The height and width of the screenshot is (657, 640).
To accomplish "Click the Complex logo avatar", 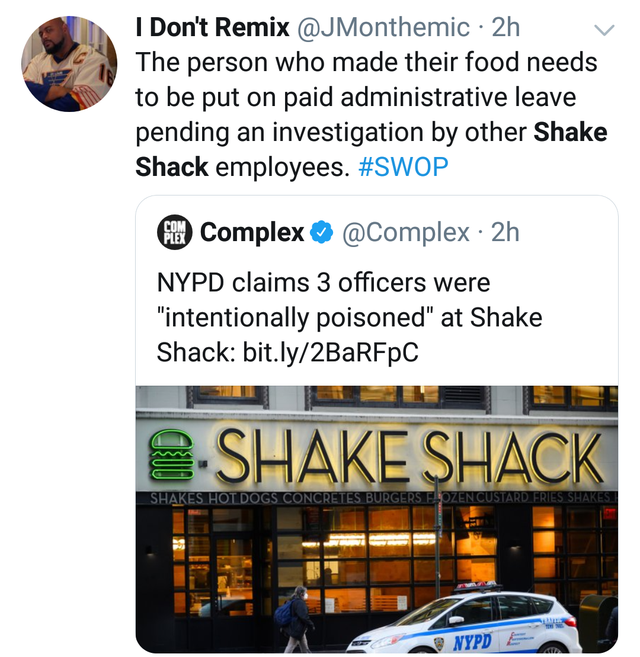I will tap(174, 233).
